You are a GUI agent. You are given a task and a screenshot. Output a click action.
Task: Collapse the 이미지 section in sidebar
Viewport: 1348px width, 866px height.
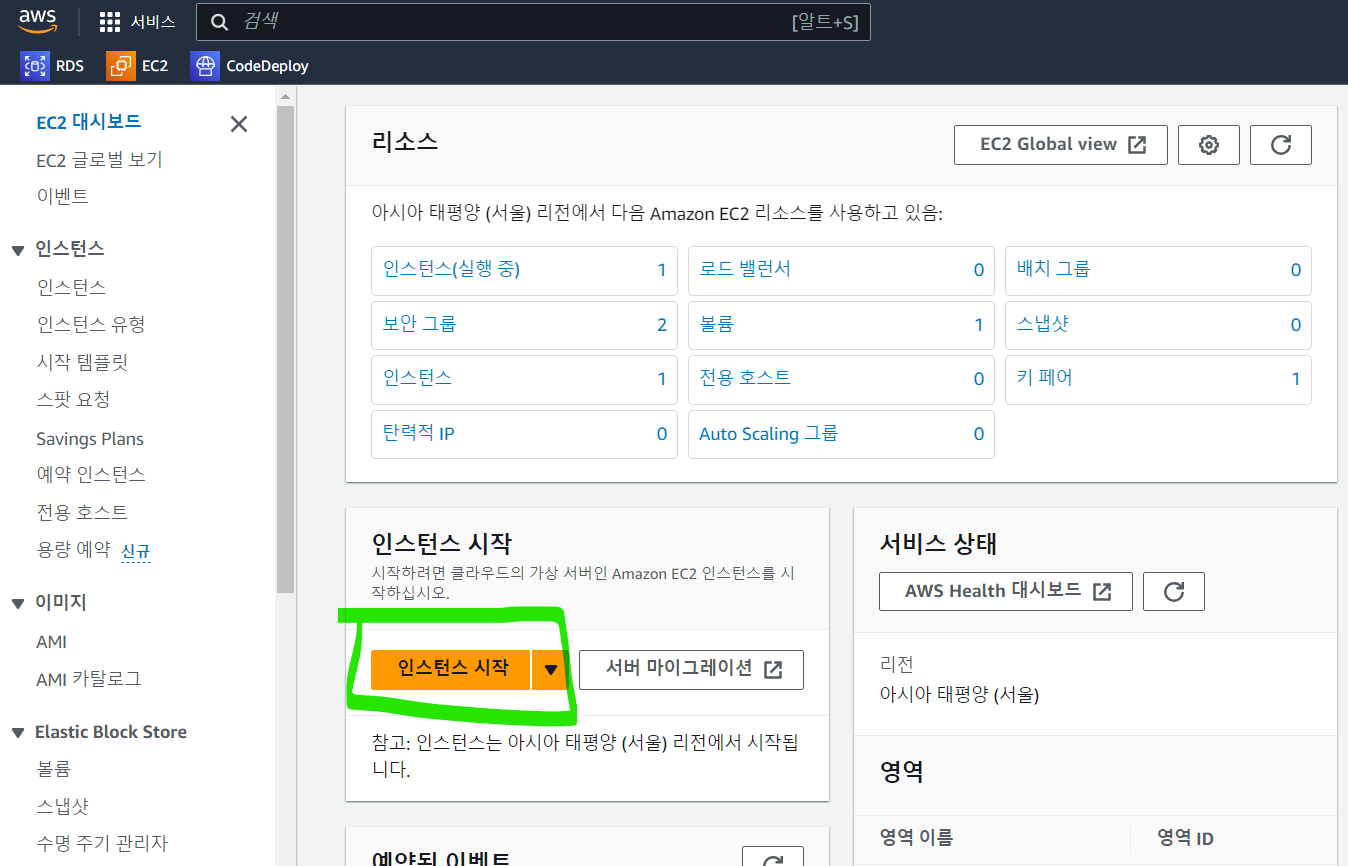coord(18,604)
